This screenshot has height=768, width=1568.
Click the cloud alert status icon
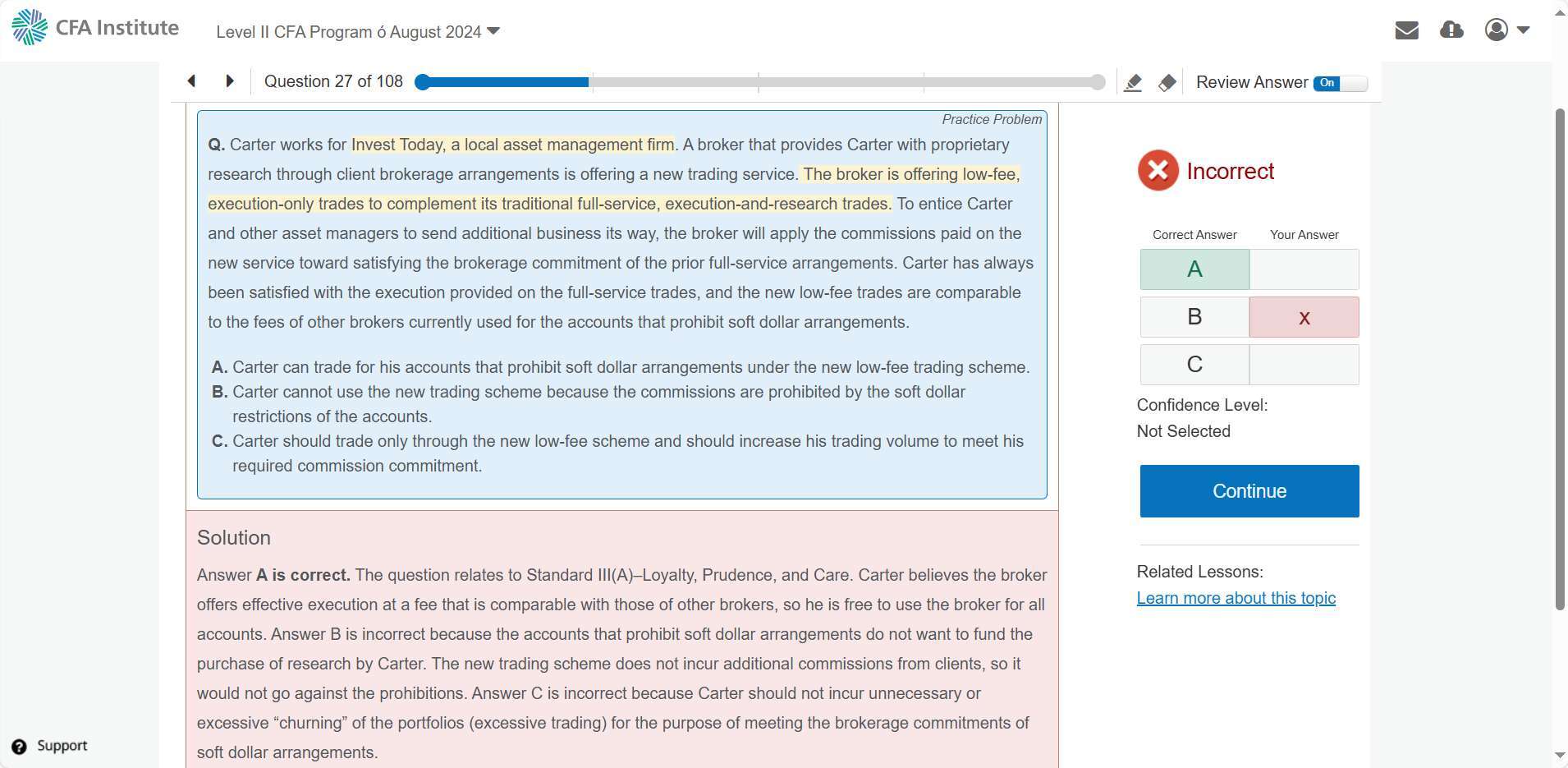(1451, 30)
